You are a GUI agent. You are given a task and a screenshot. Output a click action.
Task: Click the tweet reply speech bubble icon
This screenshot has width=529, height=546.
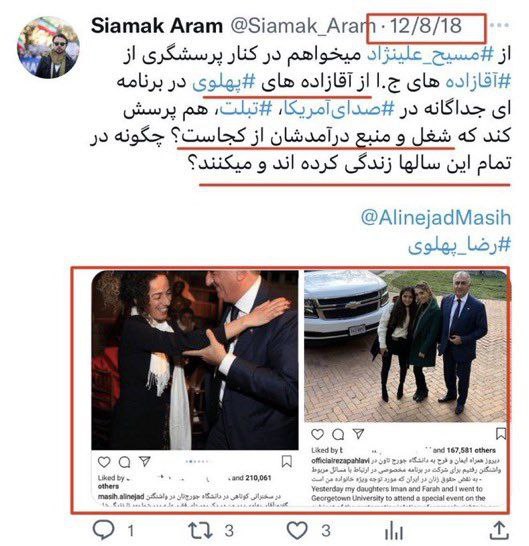pyautogui.click(x=103, y=530)
